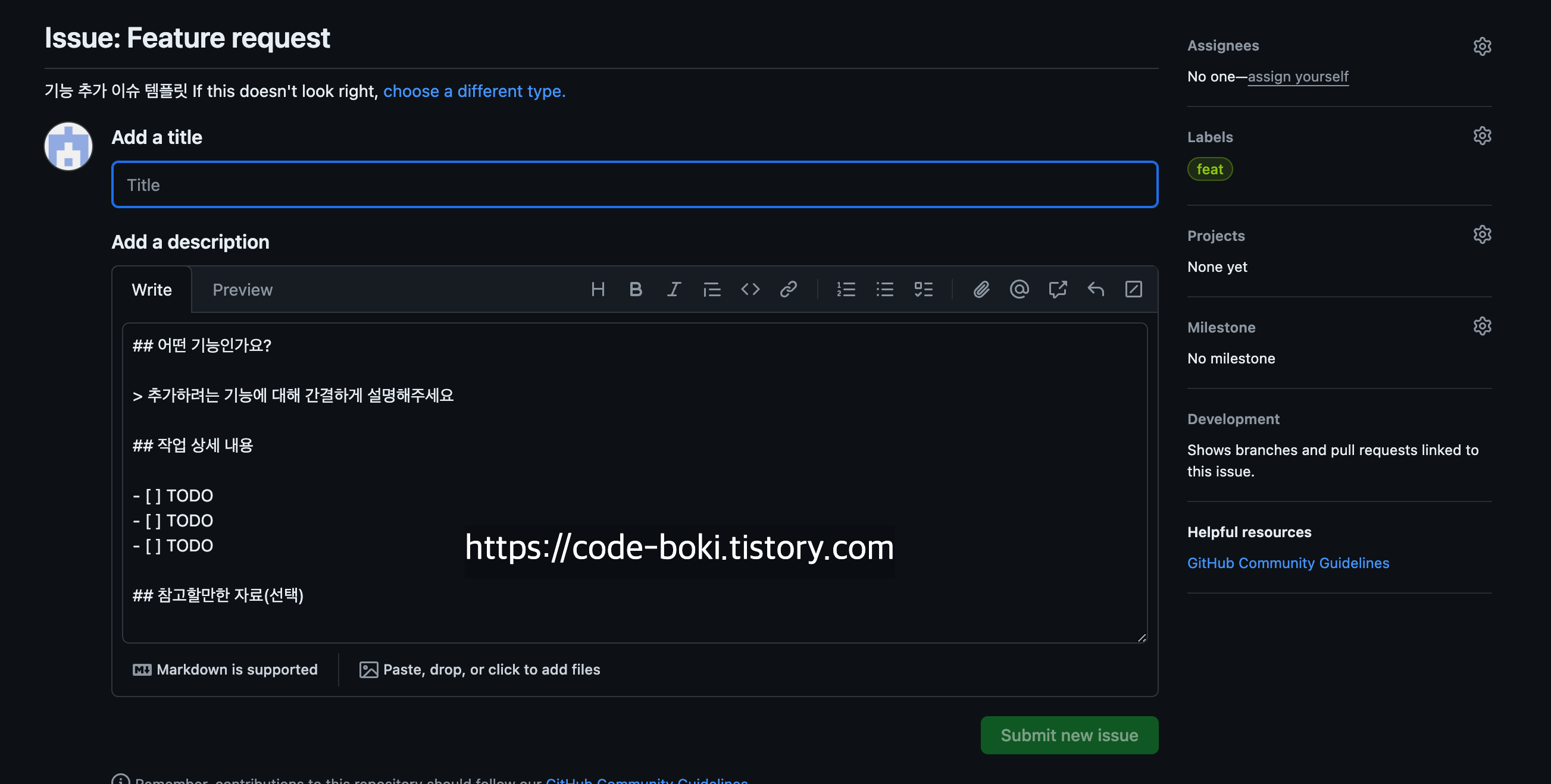Screen dimensions: 1551x784
Task: Insert a saved reply using the arrow icon
Action: point(1095,290)
